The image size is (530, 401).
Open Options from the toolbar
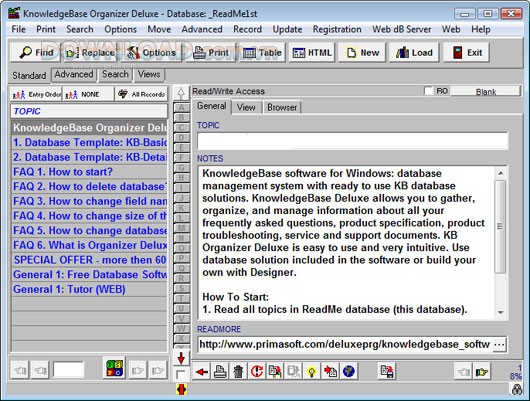tap(151, 52)
